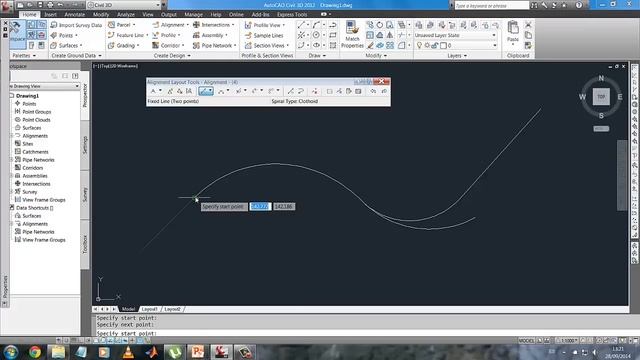
Task: Toggle layer on/off lightbulb icon
Action: point(419,45)
